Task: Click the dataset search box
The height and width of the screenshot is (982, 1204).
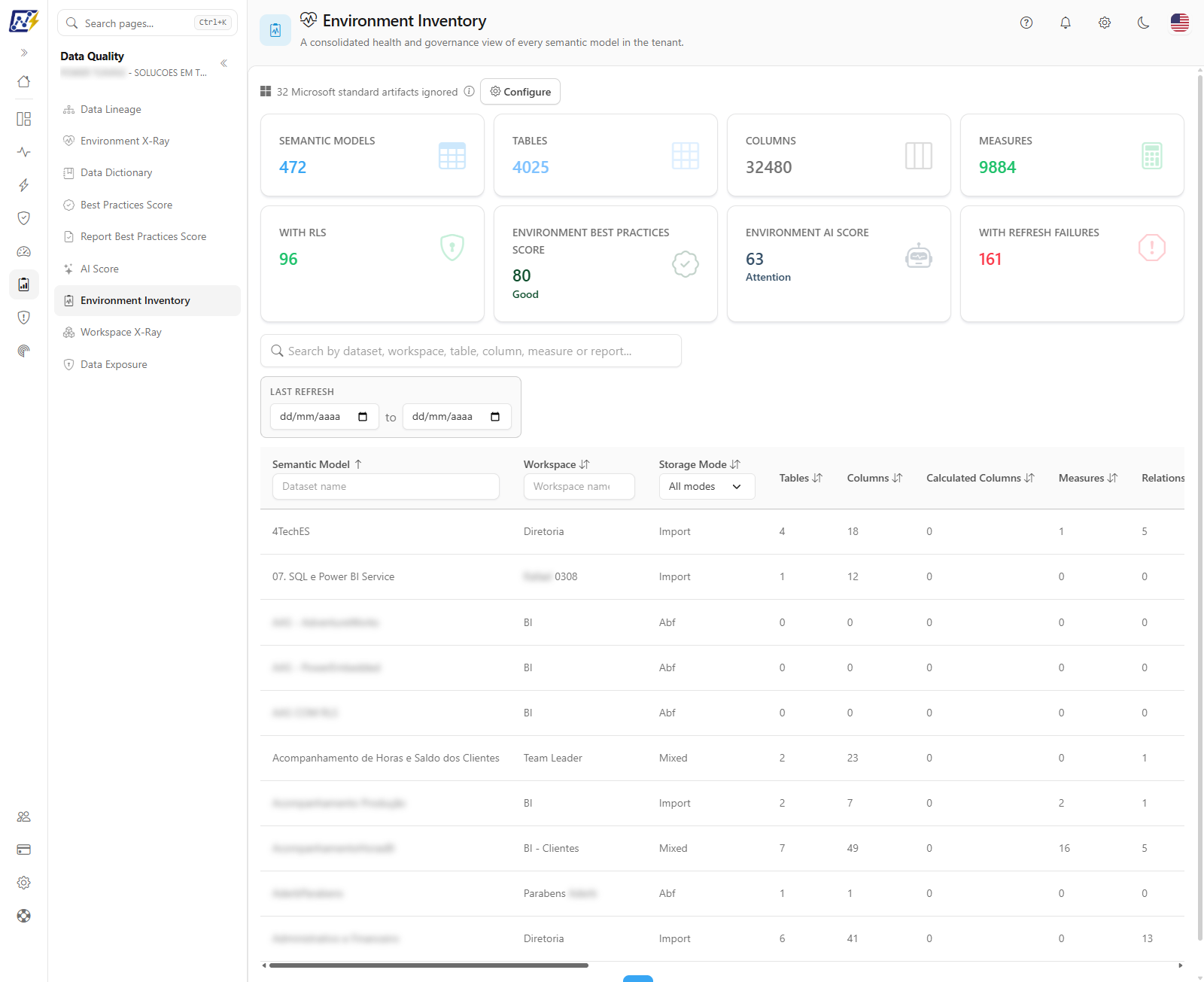Action: pyautogui.click(x=471, y=351)
